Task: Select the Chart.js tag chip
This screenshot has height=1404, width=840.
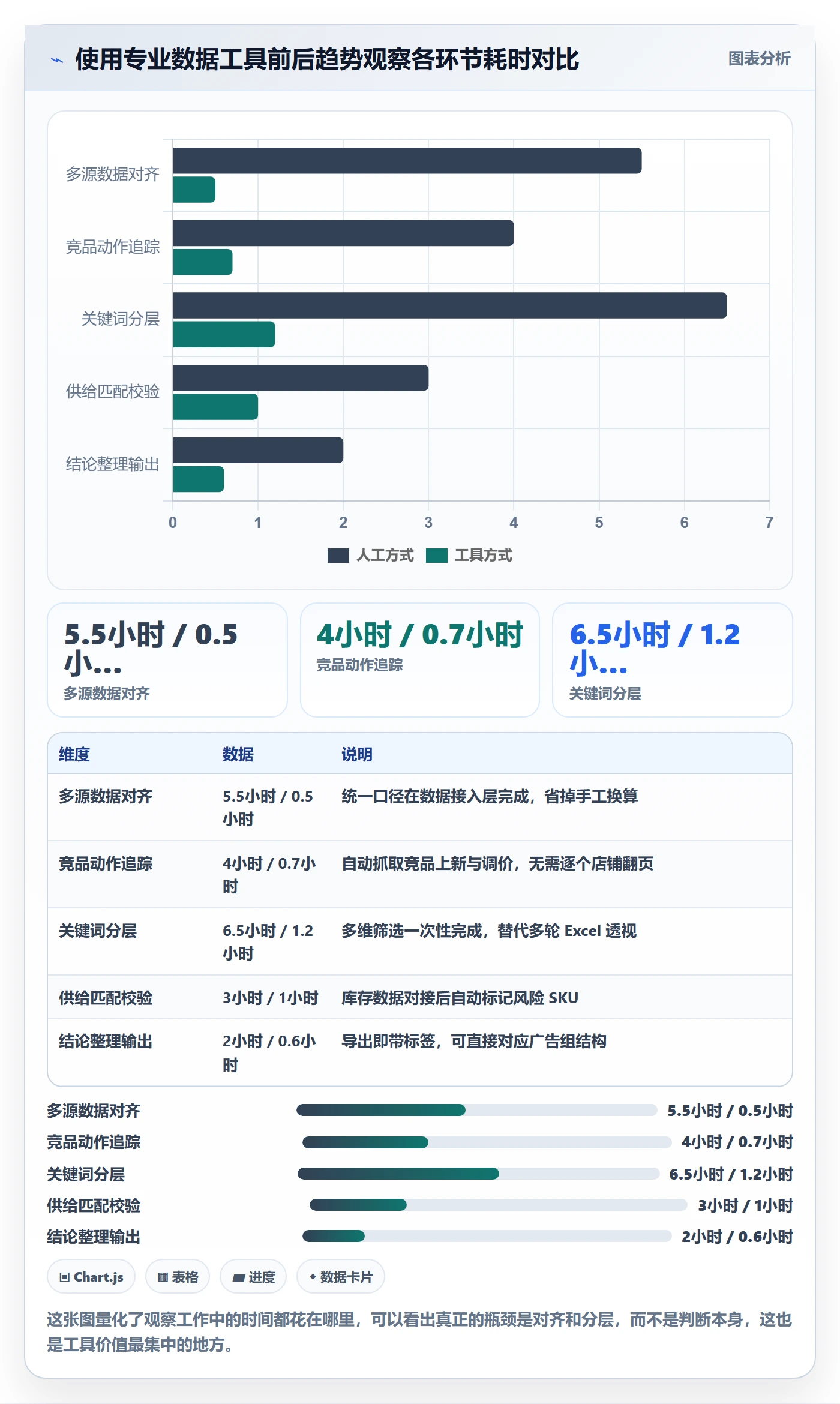Action: [91, 1277]
